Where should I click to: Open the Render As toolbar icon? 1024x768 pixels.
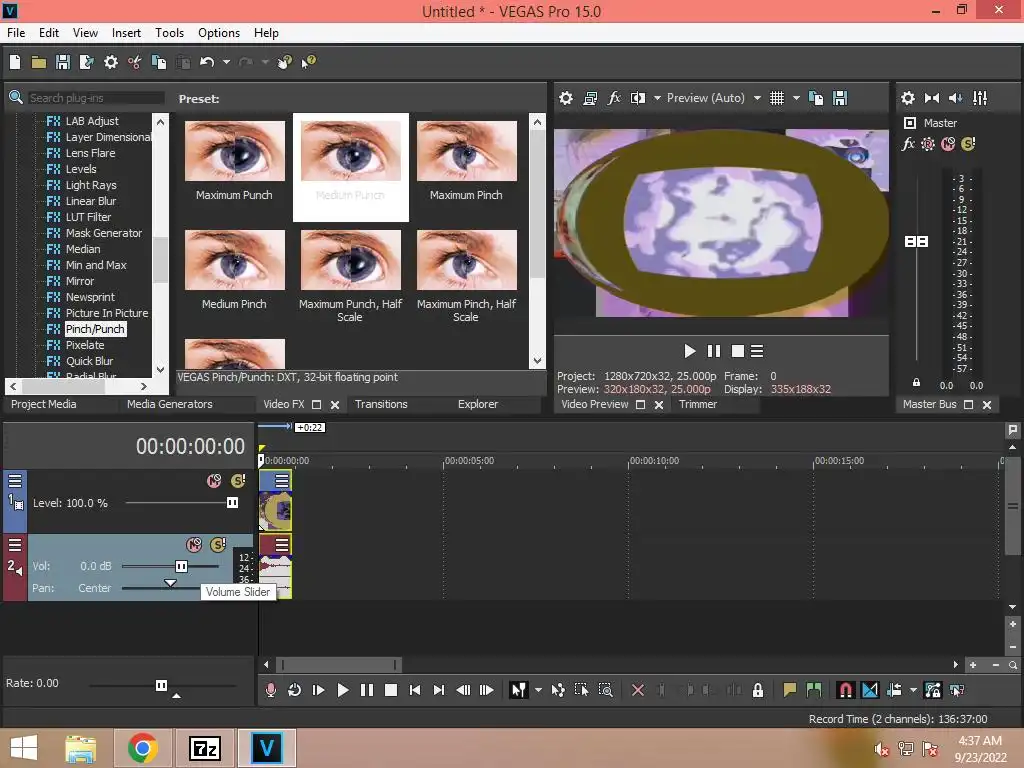tap(86, 62)
